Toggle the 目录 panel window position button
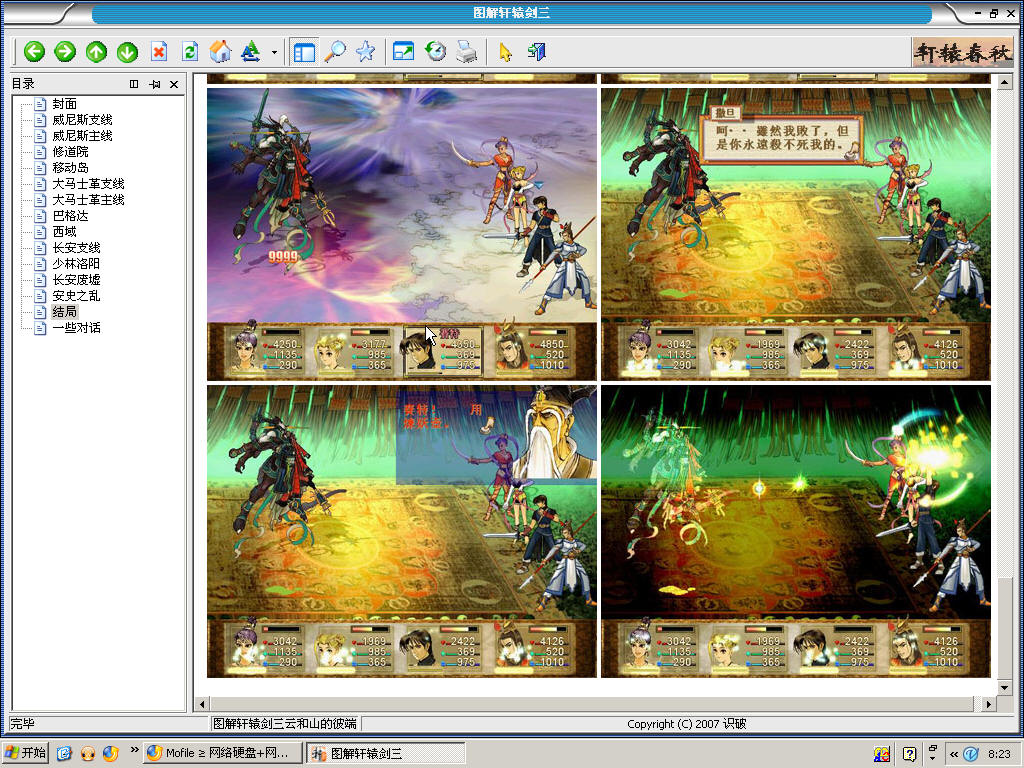The width and height of the screenshot is (1024, 768). coord(134,84)
